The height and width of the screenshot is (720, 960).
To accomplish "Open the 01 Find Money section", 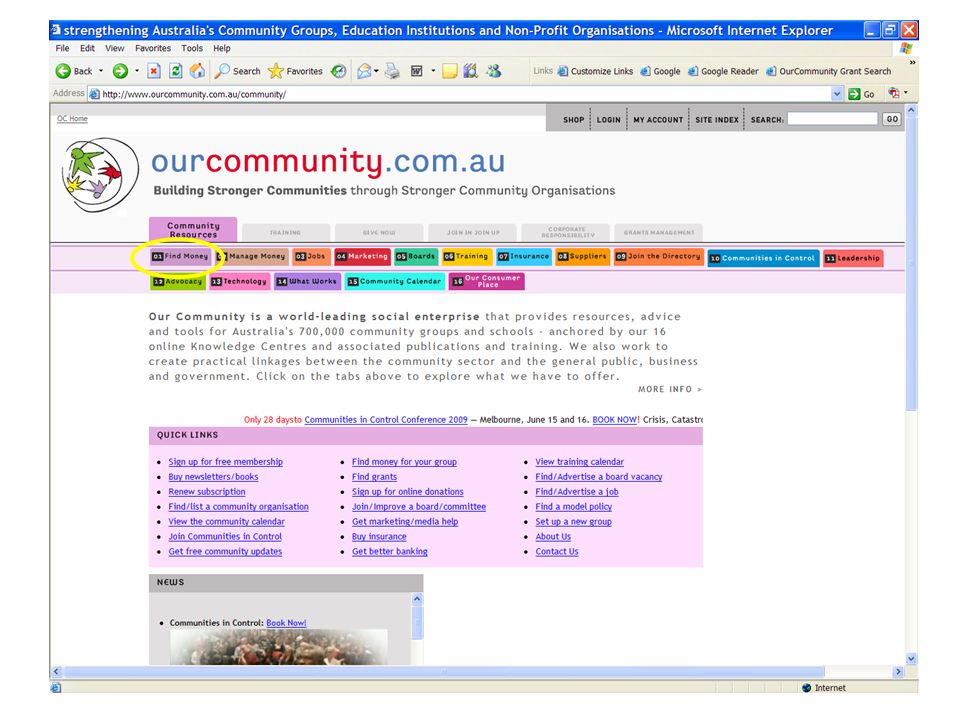I will pyautogui.click(x=180, y=256).
